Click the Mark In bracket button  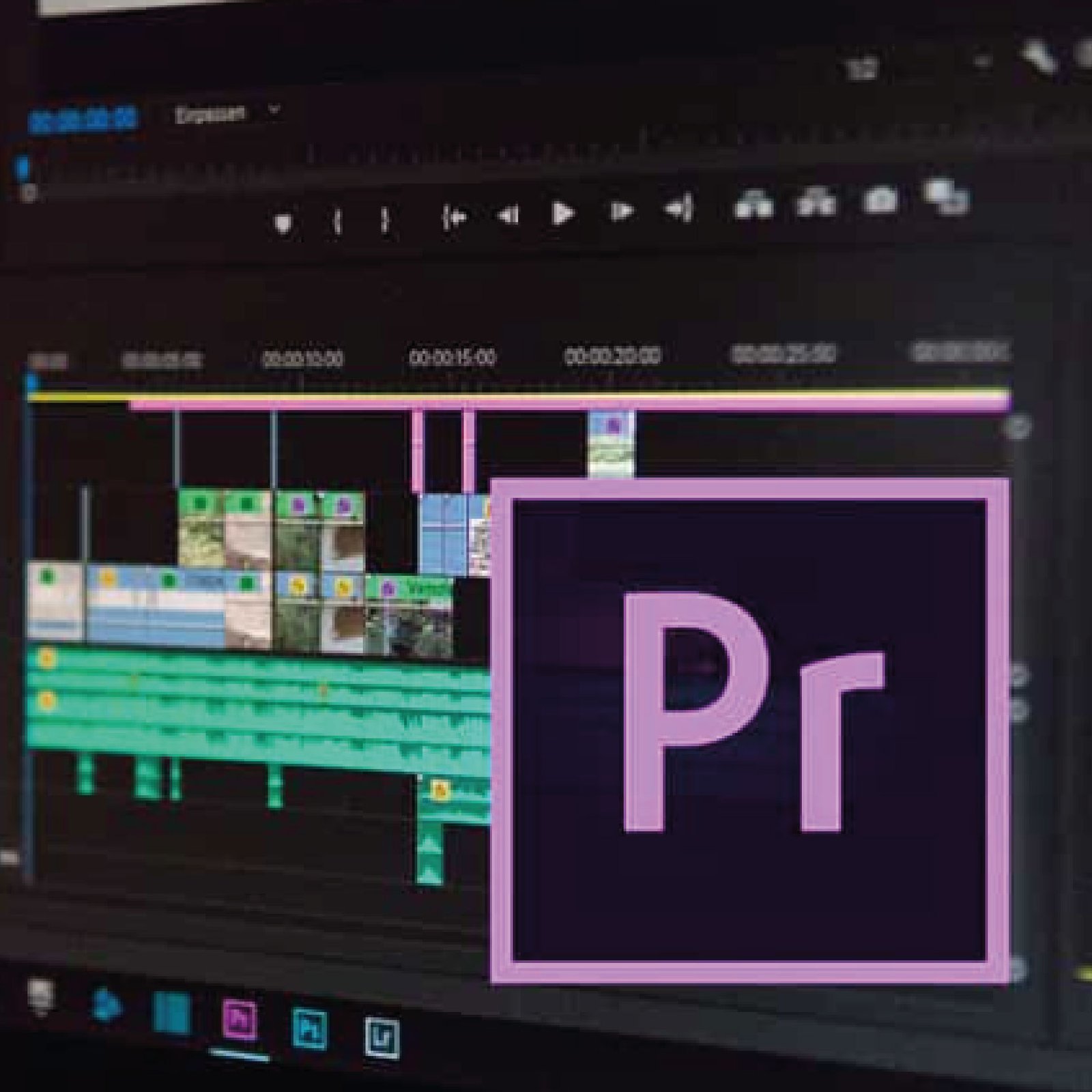(x=336, y=220)
